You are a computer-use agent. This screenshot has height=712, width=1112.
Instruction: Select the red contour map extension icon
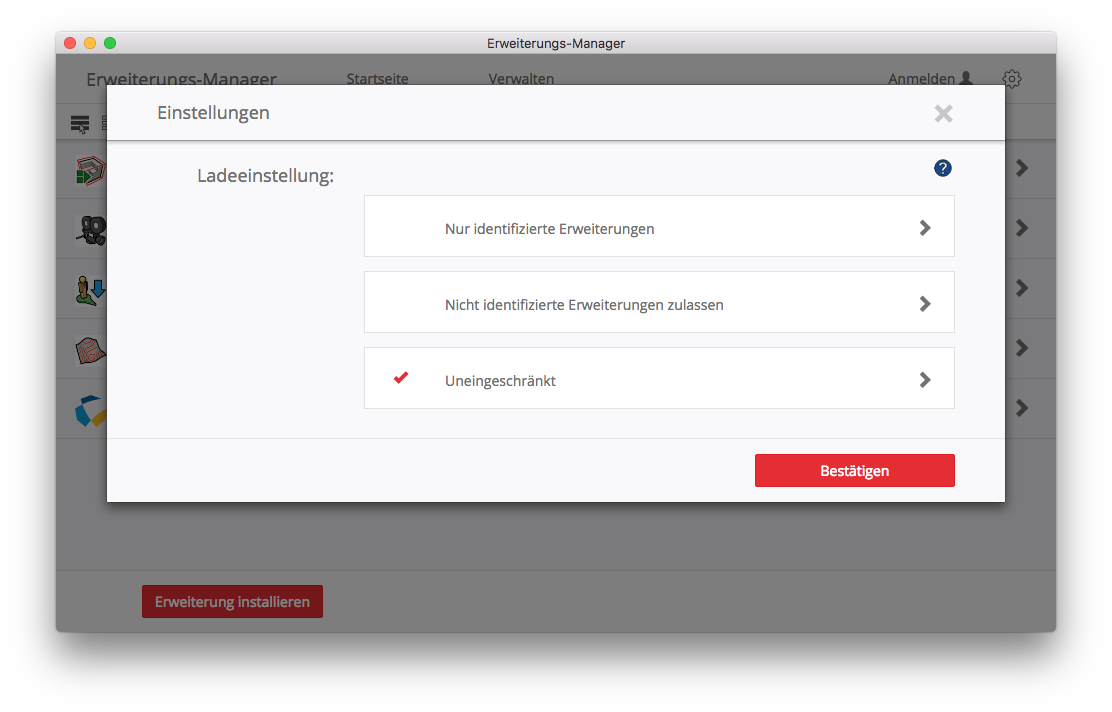click(90, 349)
